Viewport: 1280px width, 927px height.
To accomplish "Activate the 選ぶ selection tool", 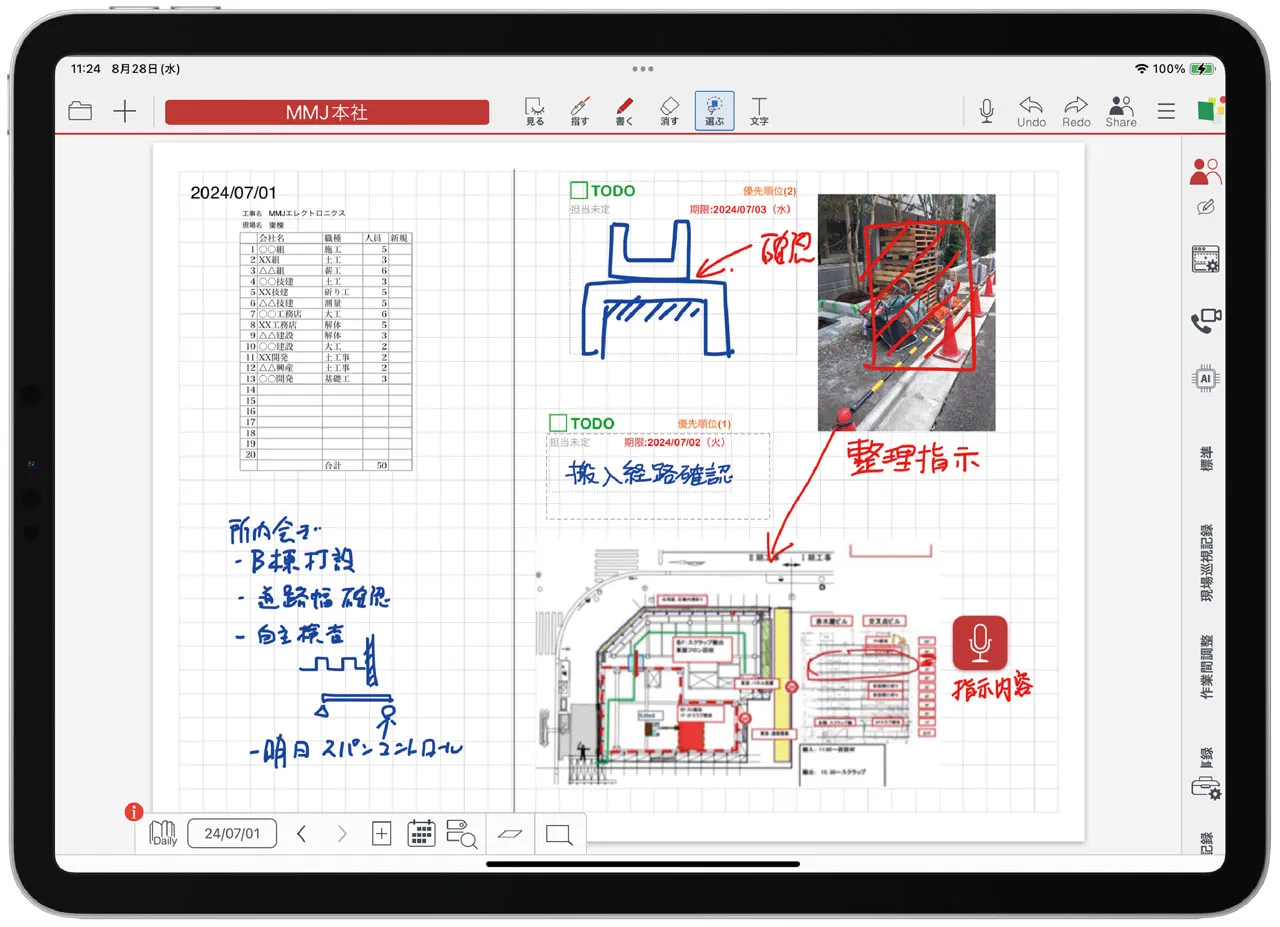I will 714,111.
